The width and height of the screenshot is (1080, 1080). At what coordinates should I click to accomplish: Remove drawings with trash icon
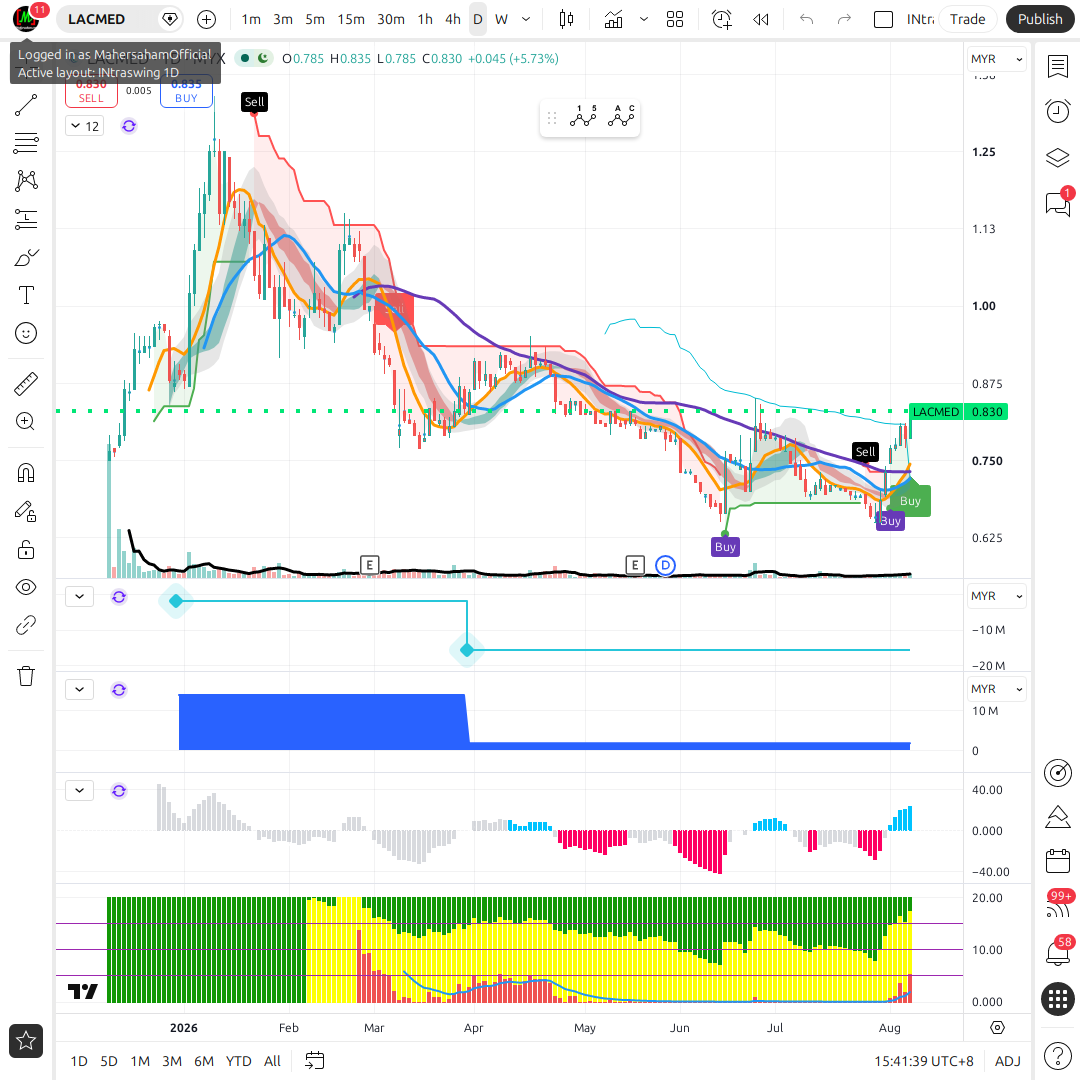pyautogui.click(x=26, y=676)
